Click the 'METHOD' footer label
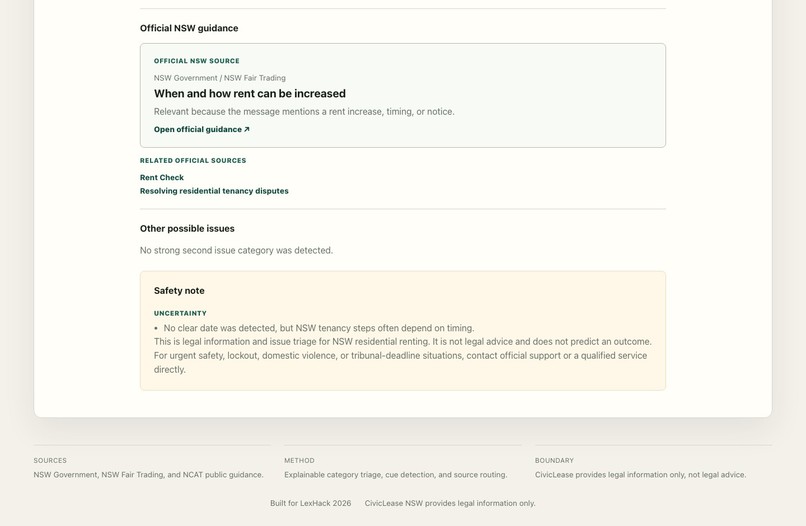The image size is (806, 526). click(x=299, y=461)
